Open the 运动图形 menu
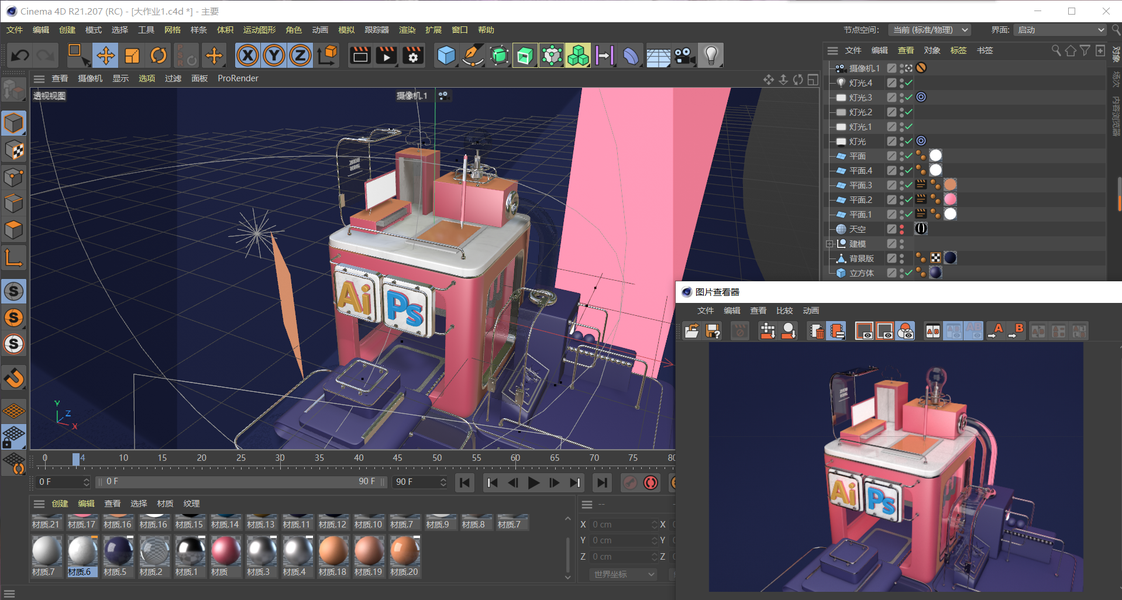The height and width of the screenshot is (600, 1122). pos(259,30)
